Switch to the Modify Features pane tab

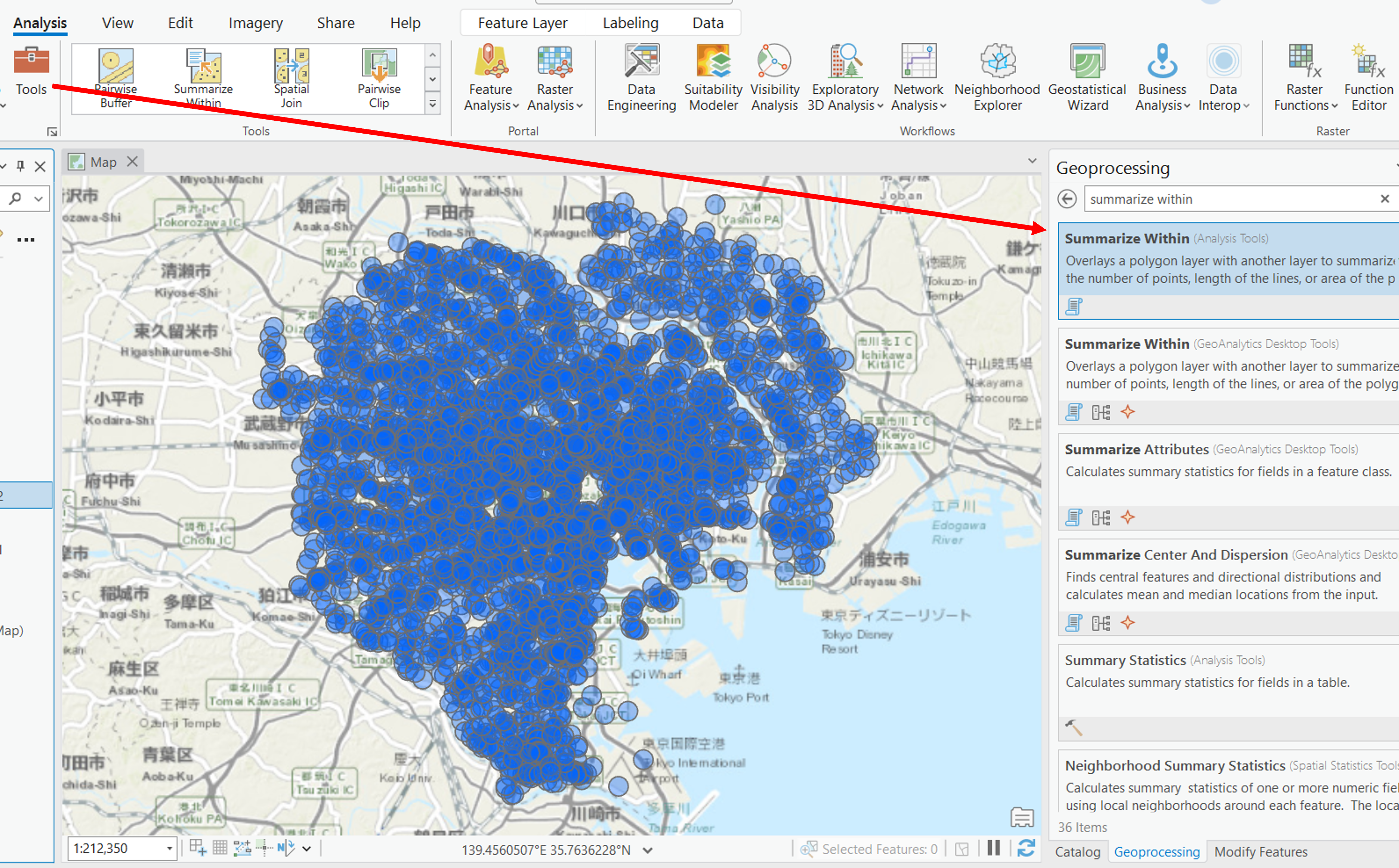[1261, 852]
